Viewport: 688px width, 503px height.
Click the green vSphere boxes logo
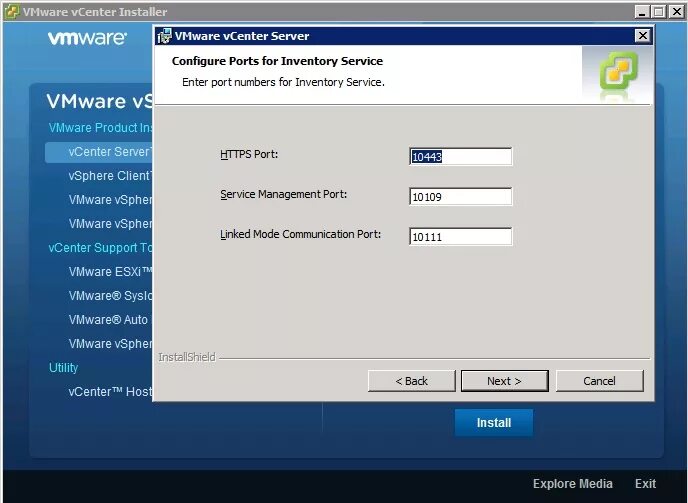619,70
